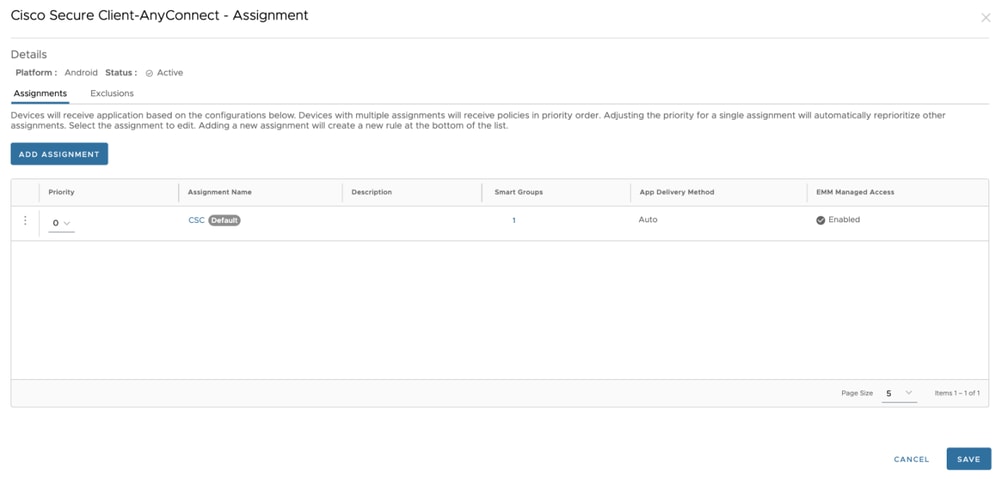Click the EMM Managed Access column header
This screenshot has width=999, height=479.
tap(855, 192)
